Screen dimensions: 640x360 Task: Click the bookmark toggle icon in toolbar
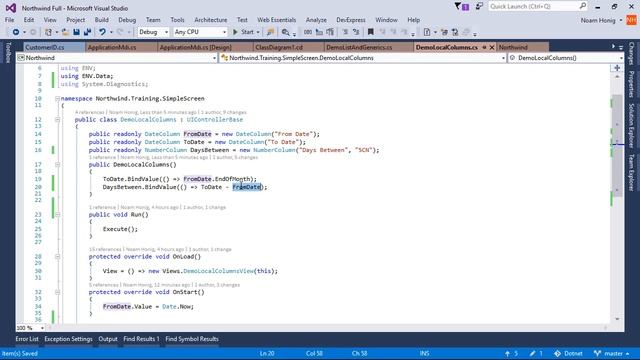(371, 32)
